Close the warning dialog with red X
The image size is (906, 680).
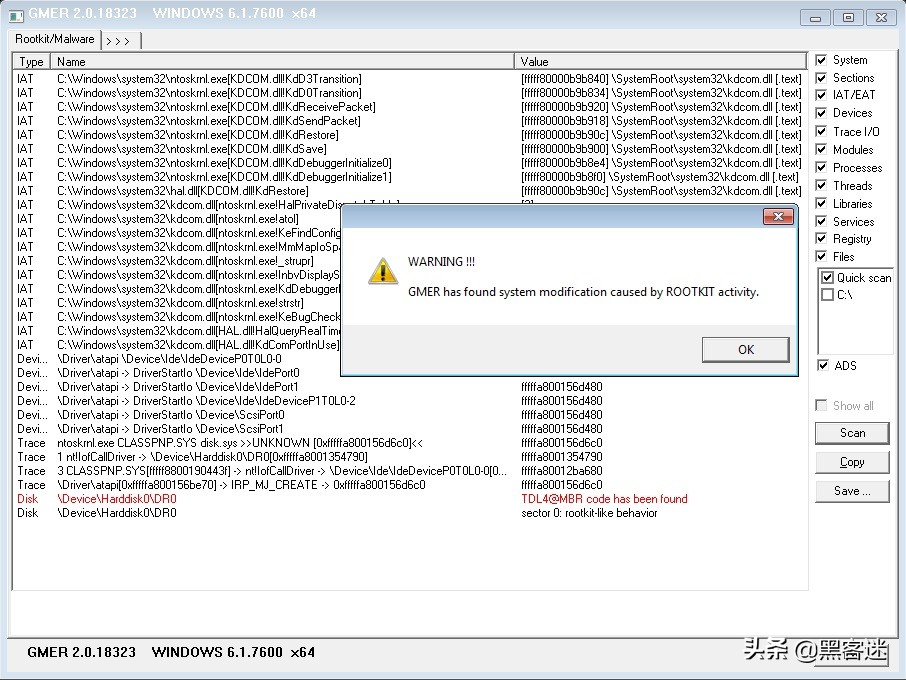pos(778,217)
